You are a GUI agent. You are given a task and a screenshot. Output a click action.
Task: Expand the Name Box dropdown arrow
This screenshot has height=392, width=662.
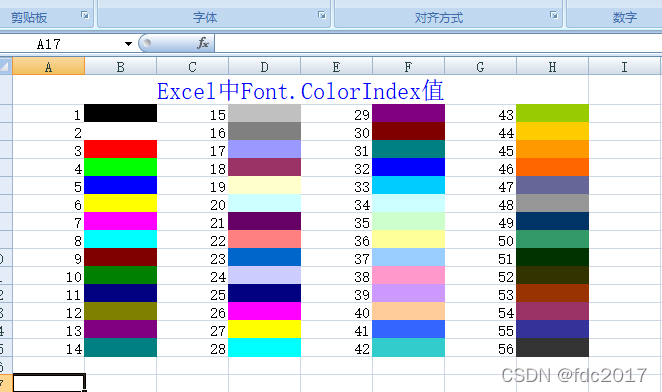(x=128, y=44)
